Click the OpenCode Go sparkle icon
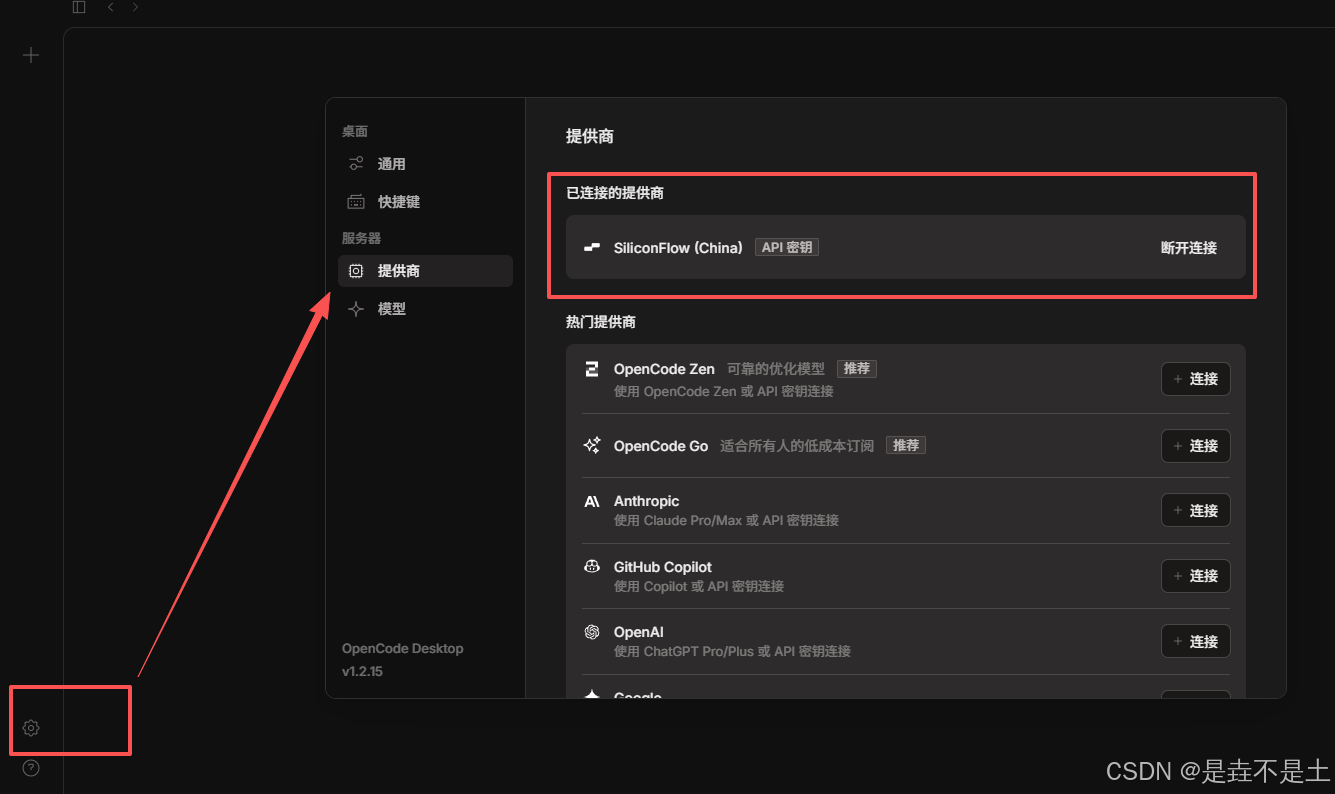Image resolution: width=1335 pixels, height=794 pixels. pyautogui.click(x=592, y=445)
